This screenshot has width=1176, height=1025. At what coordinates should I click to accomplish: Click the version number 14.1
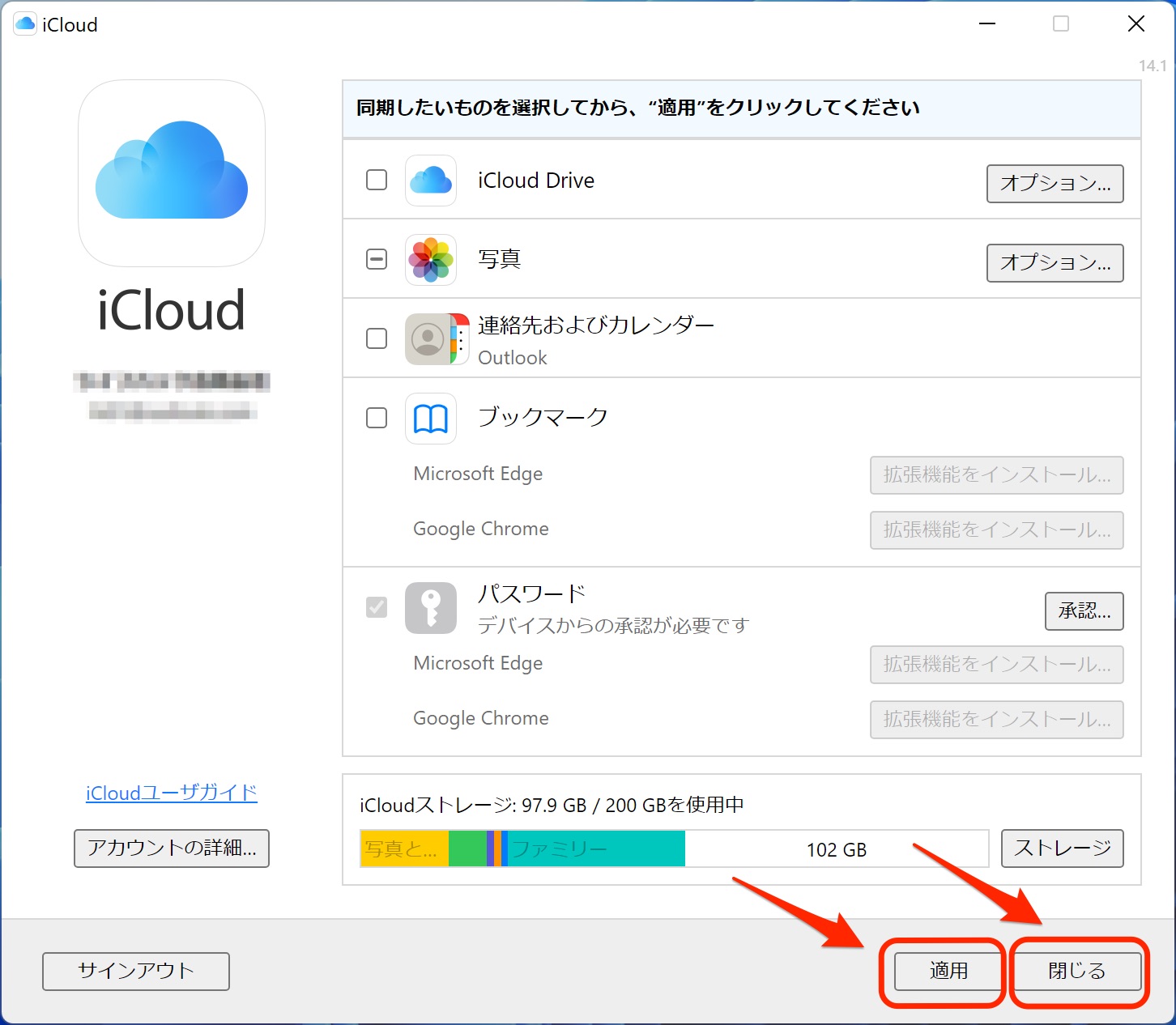pyautogui.click(x=1153, y=66)
